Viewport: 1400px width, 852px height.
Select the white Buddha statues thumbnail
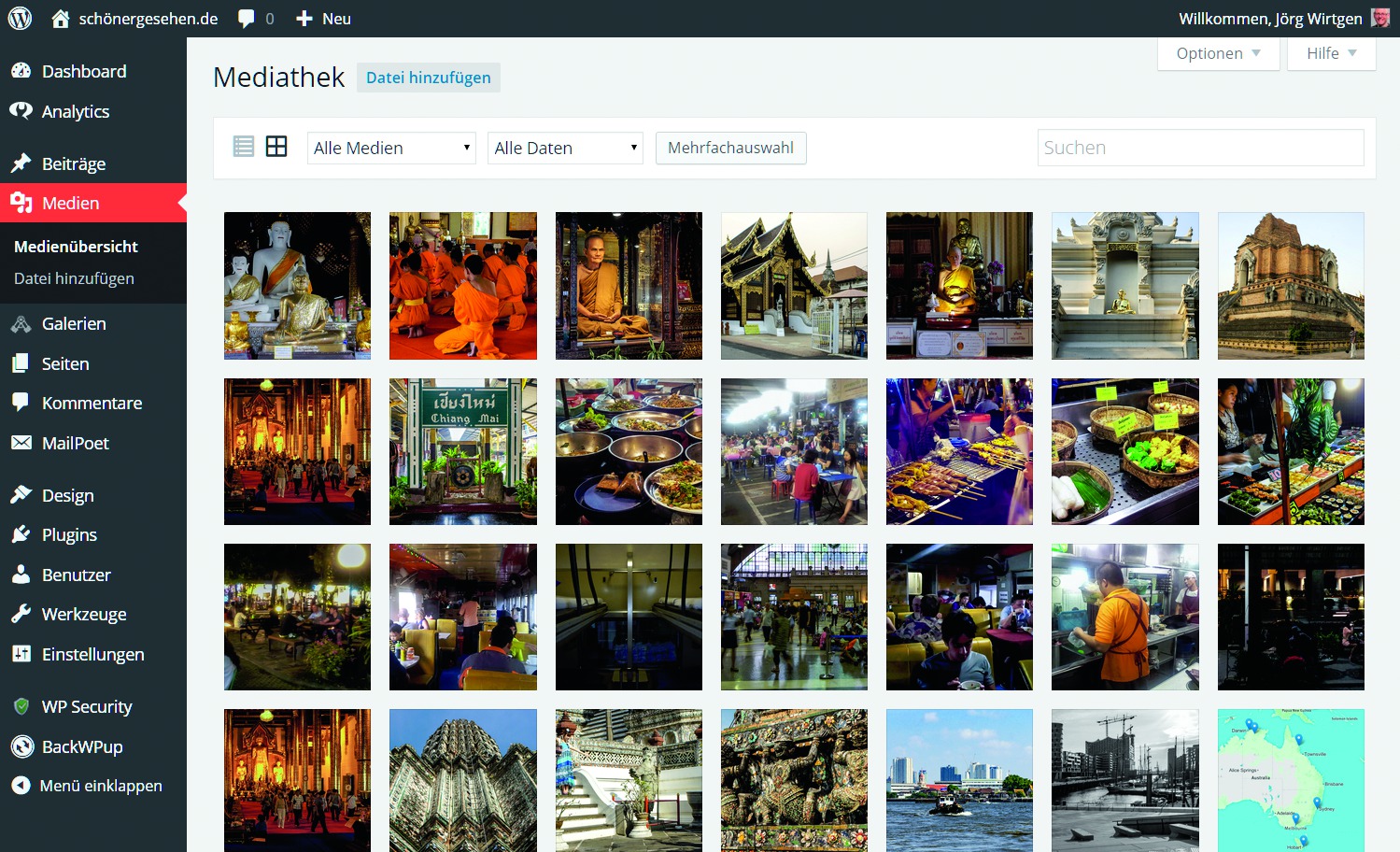click(x=297, y=286)
